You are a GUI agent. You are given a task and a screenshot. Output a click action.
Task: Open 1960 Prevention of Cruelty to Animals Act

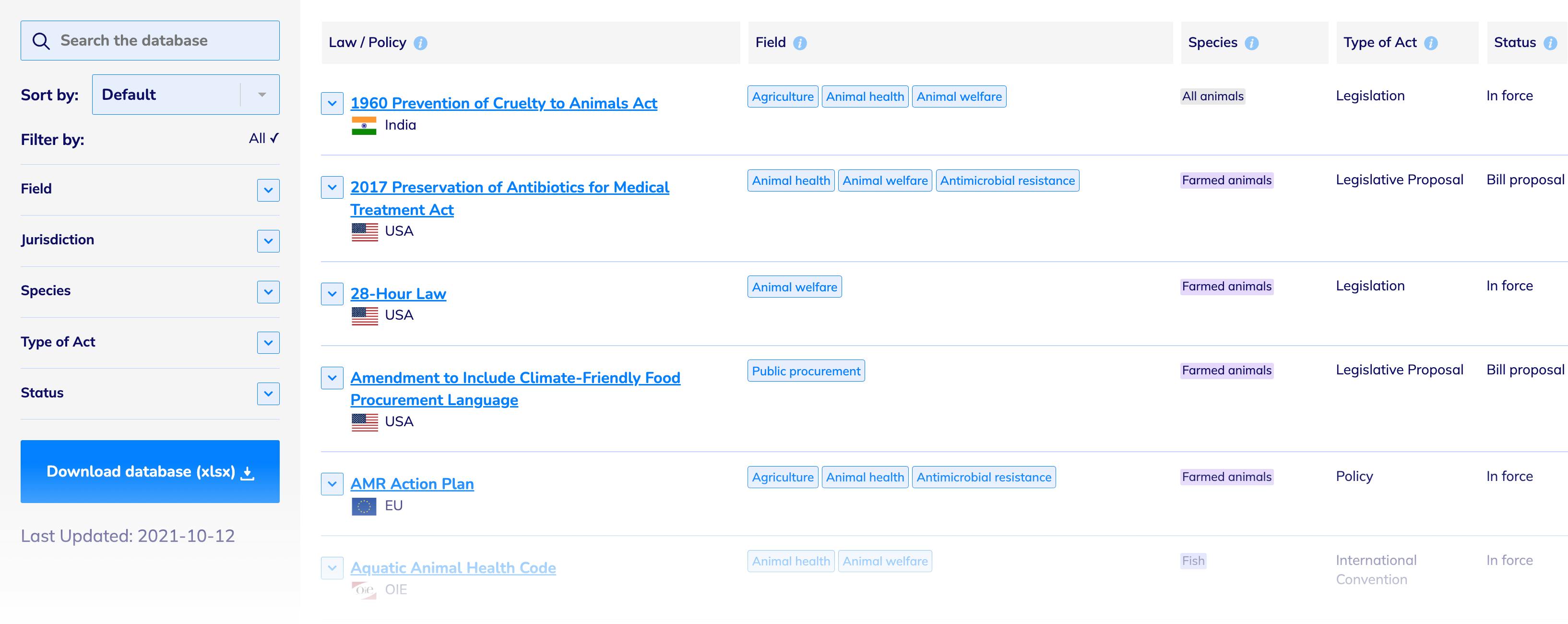[x=503, y=104]
